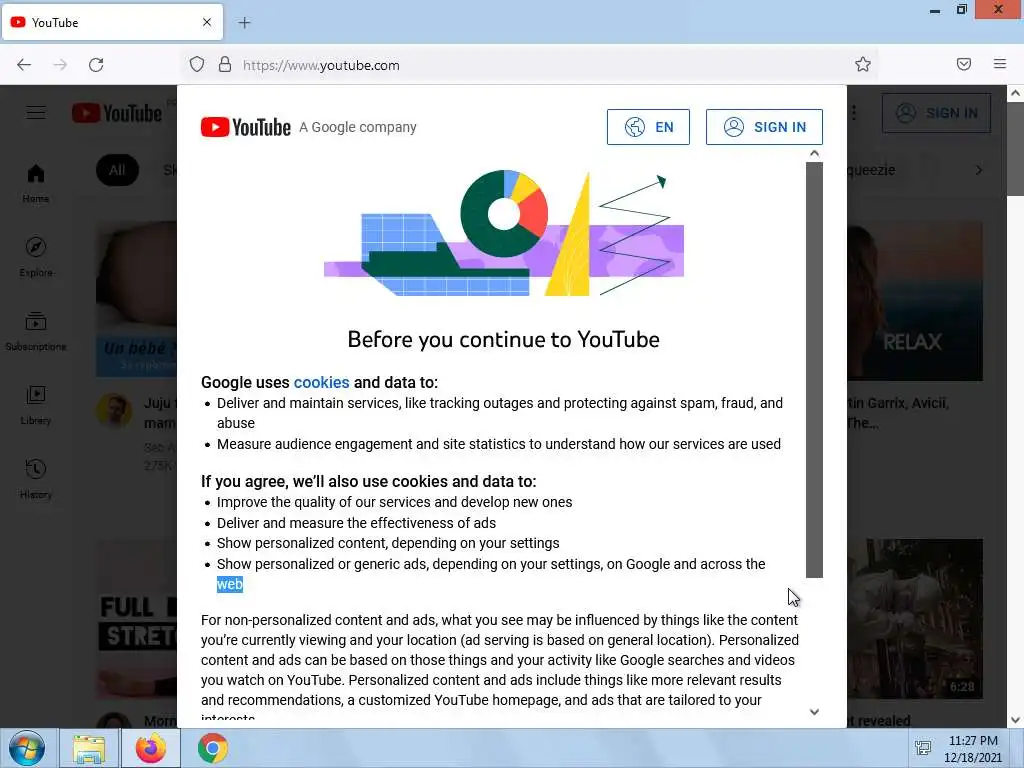The height and width of the screenshot is (768, 1024).
Task: Open the Windows Start menu
Action: [x=27, y=748]
